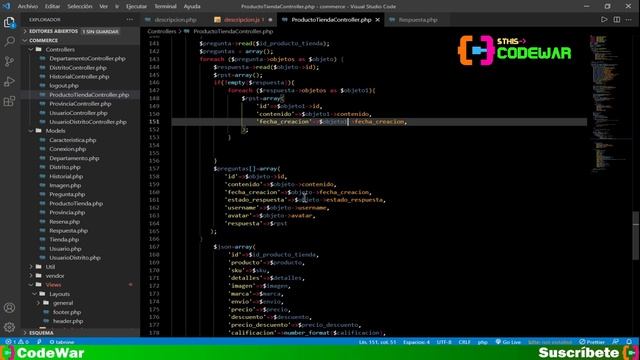Screen dimensions: 640x360
Task: Click the Split Editor icon
Action: point(617,20)
